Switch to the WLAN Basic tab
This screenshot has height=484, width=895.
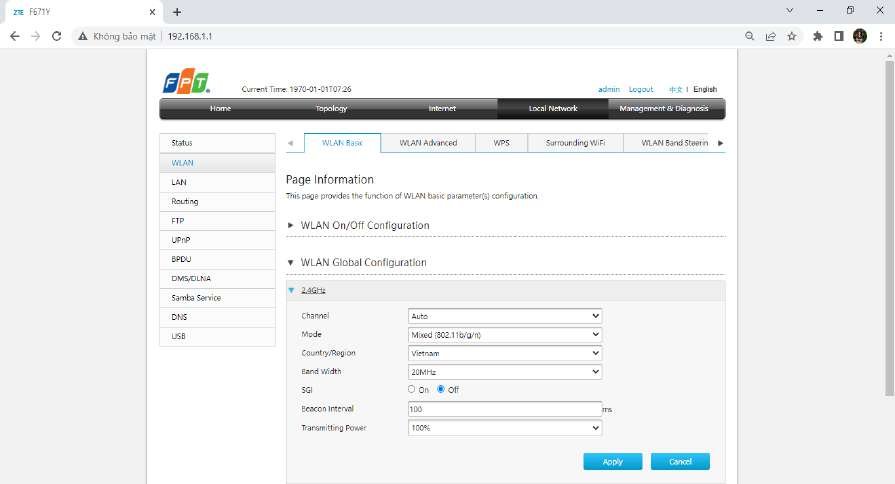tap(342, 143)
